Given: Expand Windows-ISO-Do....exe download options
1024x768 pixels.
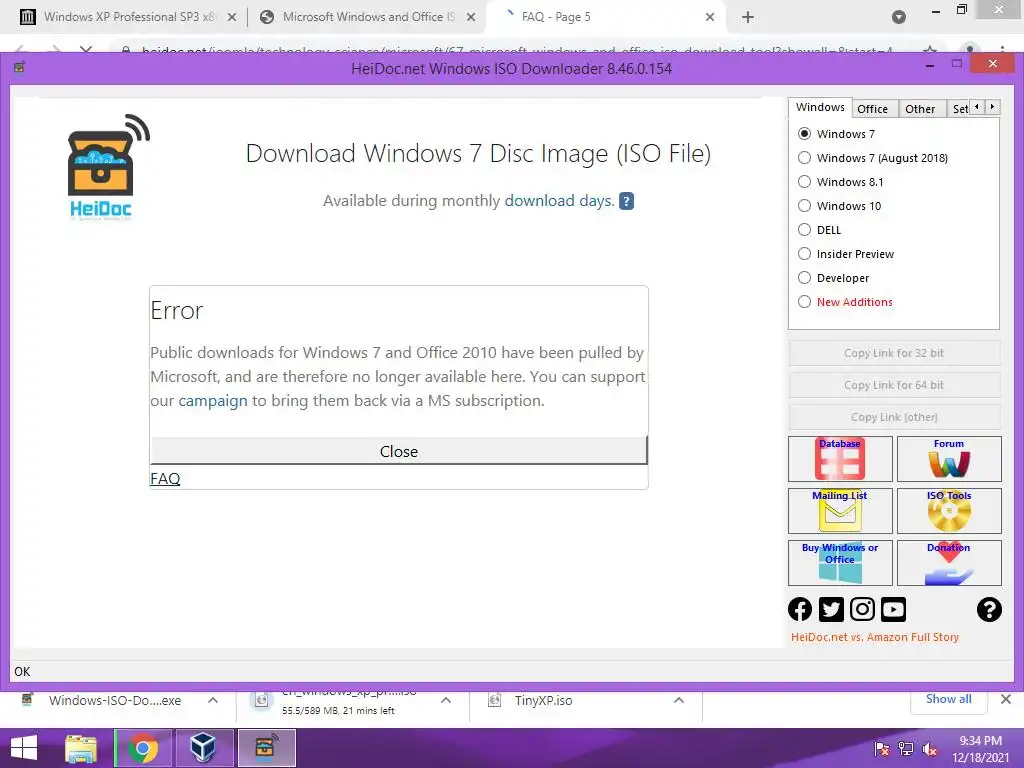Looking at the screenshot, I should click(212, 700).
